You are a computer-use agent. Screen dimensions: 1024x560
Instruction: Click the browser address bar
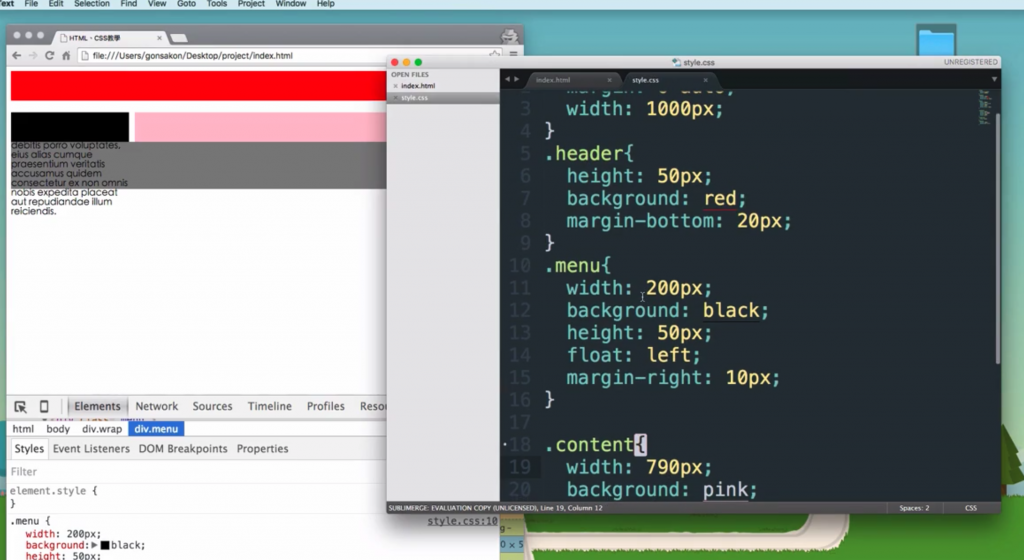(287, 55)
